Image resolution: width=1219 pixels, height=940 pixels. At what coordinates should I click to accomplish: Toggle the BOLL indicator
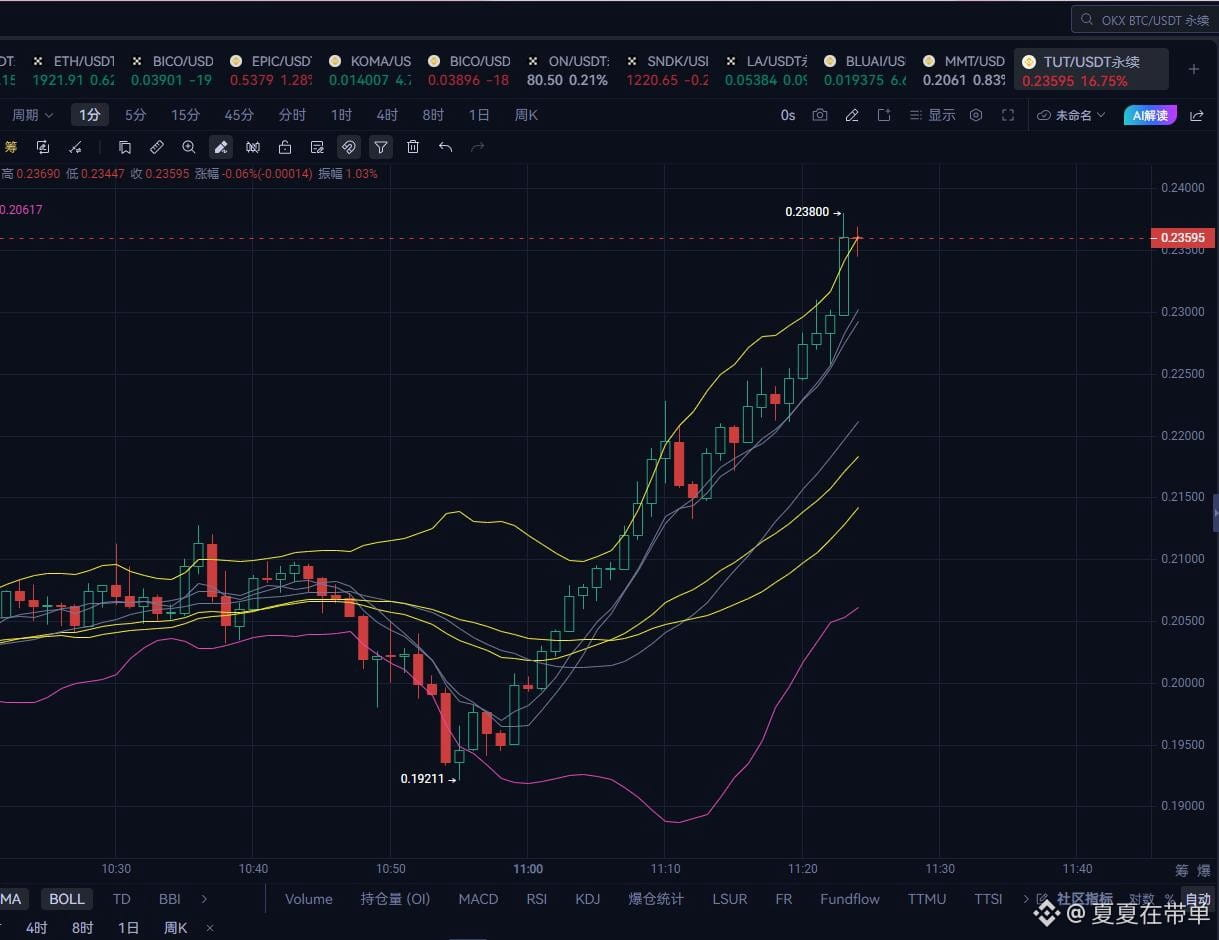coord(67,899)
